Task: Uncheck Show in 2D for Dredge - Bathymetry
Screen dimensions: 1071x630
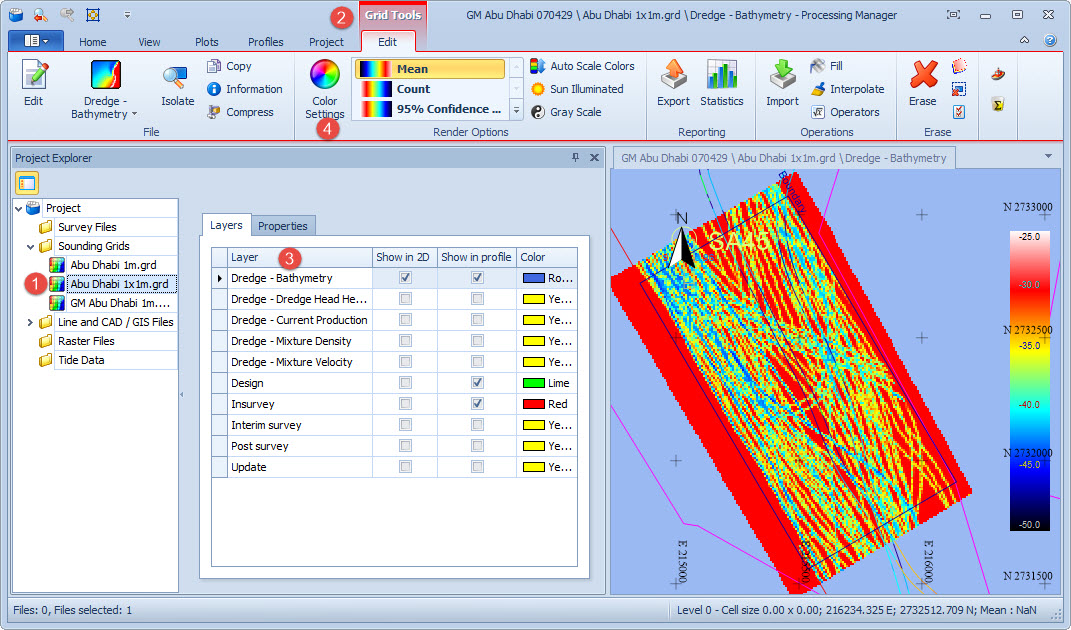Action: (x=405, y=278)
